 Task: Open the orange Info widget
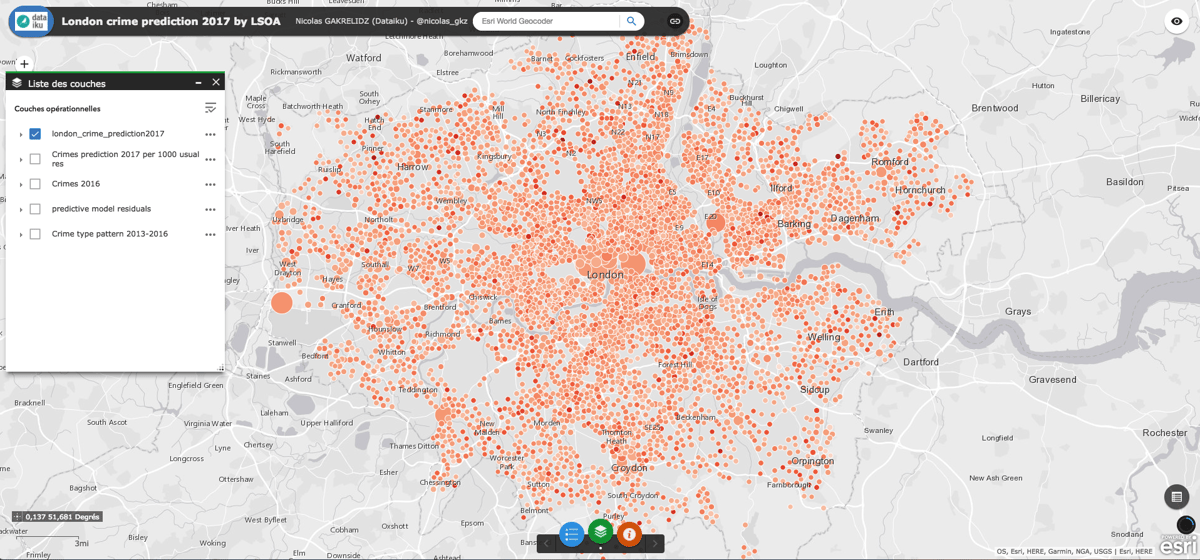click(629, 534)
